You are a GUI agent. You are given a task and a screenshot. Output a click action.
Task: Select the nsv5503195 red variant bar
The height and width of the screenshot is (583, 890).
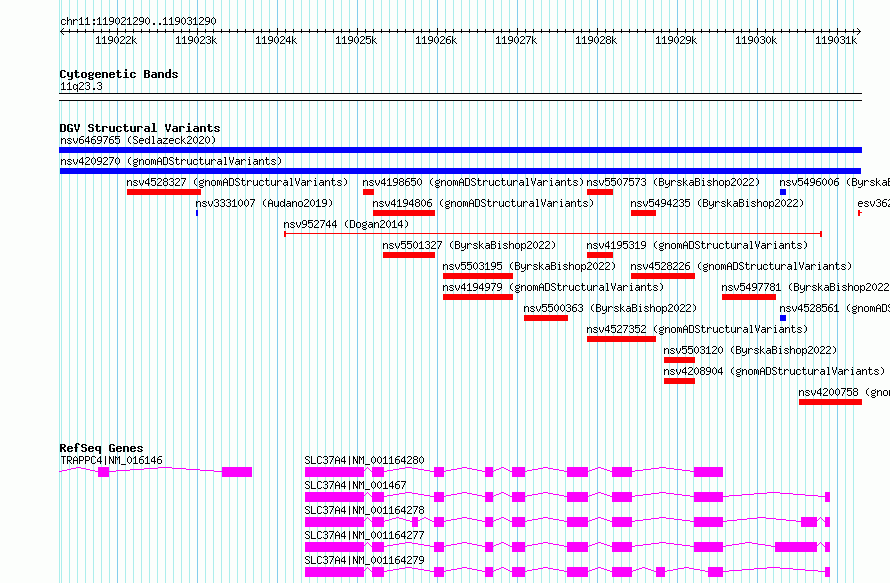478,276
